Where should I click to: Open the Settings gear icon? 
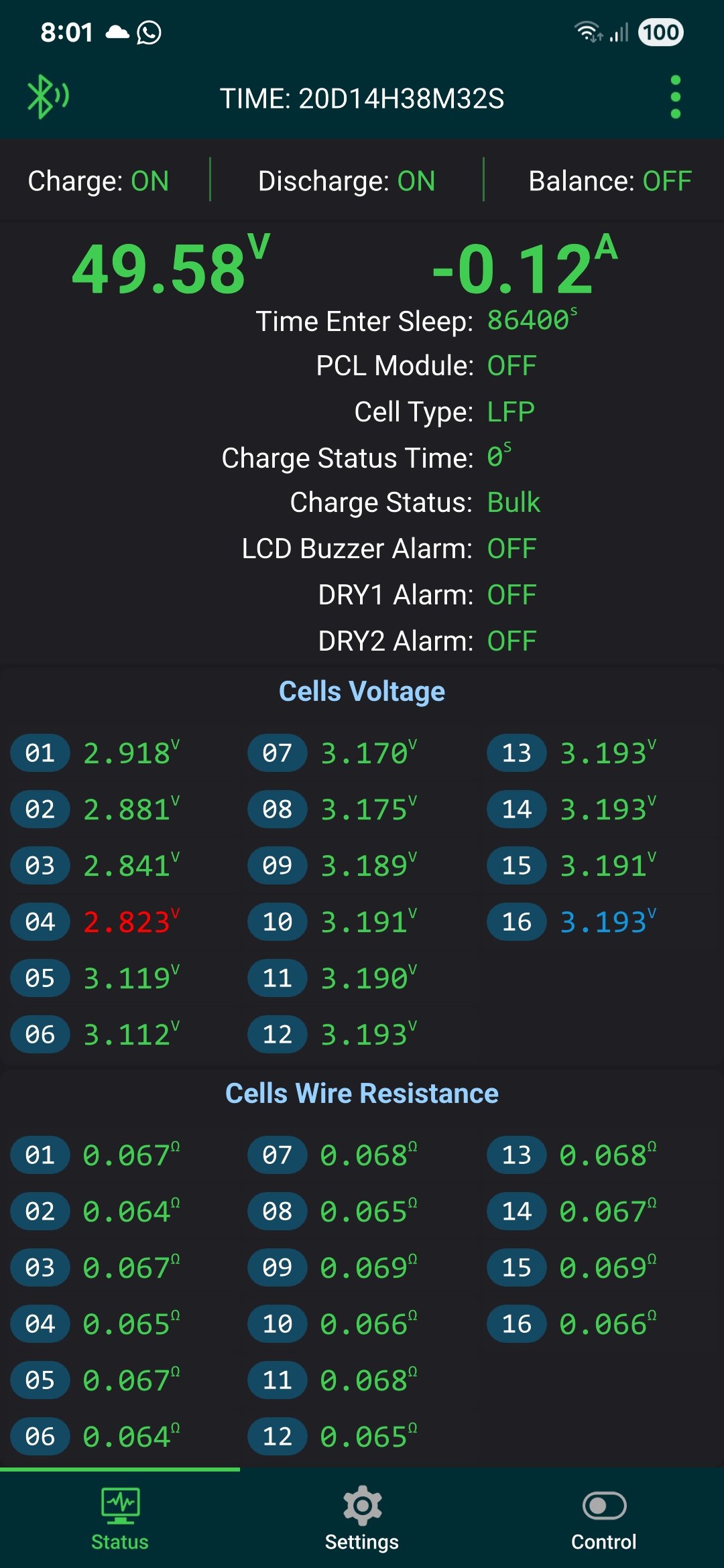coord(362,1505)
